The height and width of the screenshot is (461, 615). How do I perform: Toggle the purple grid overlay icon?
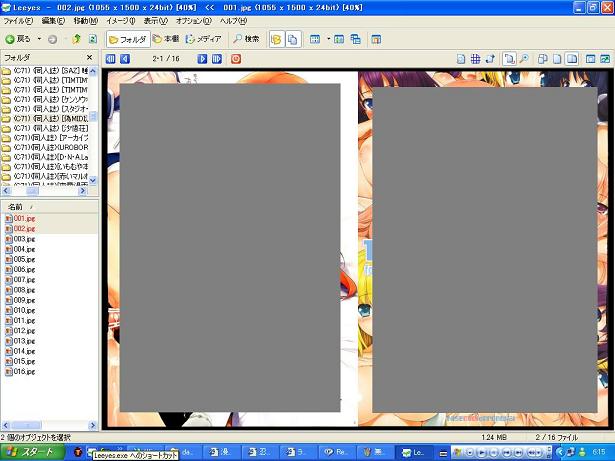click(x=475, y=59)
